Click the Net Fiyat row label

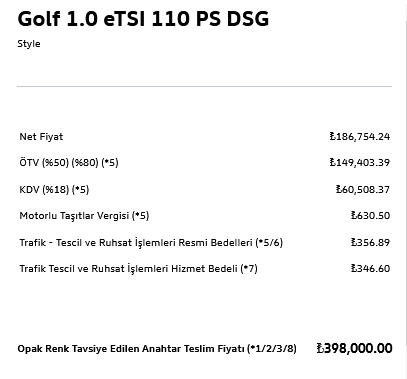coord(41,137)
